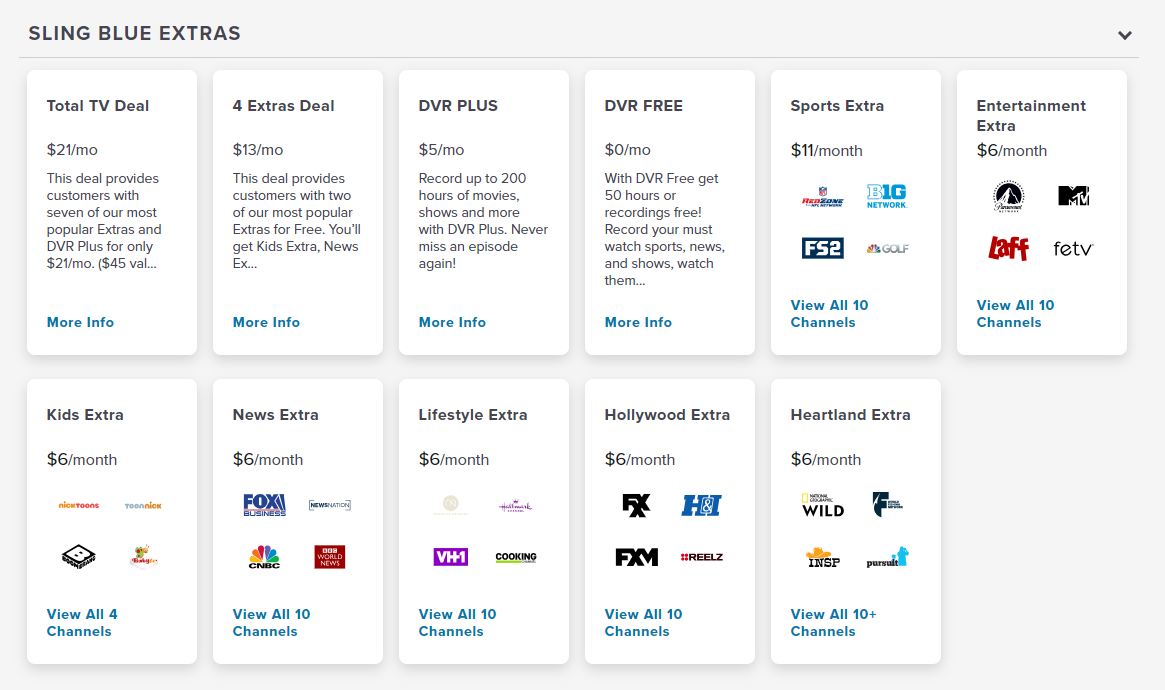
Task: Click the '$11/month' Sports Extra price
Action: point(826,151)
